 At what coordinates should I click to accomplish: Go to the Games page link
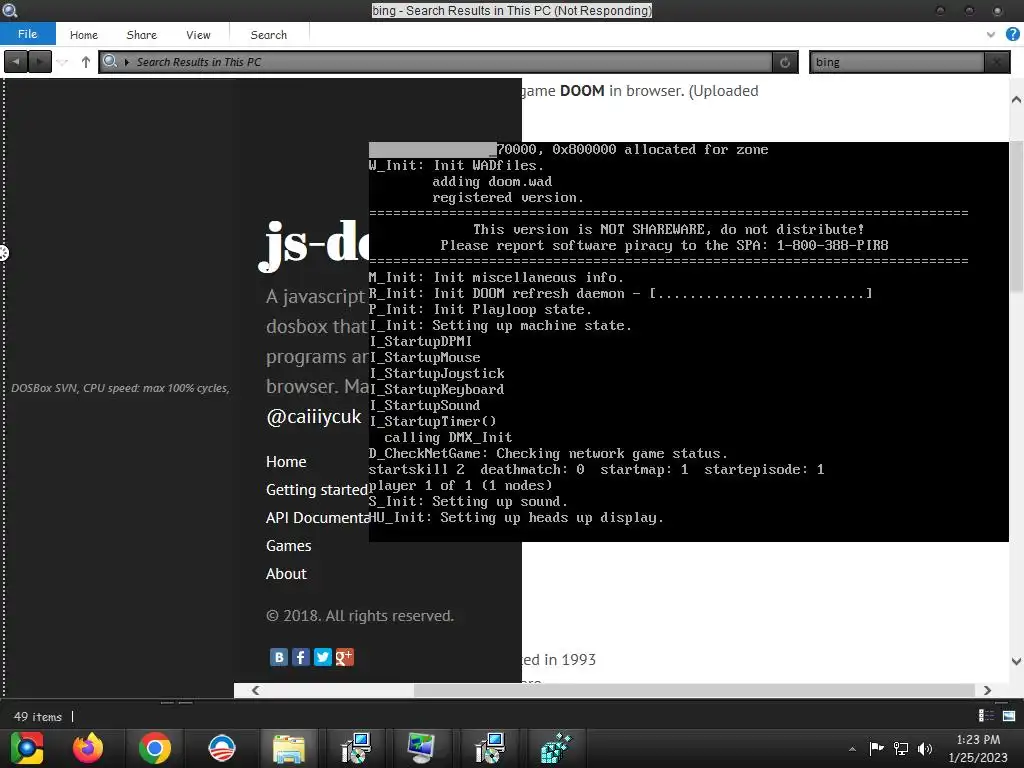click(x=289, y=546)
